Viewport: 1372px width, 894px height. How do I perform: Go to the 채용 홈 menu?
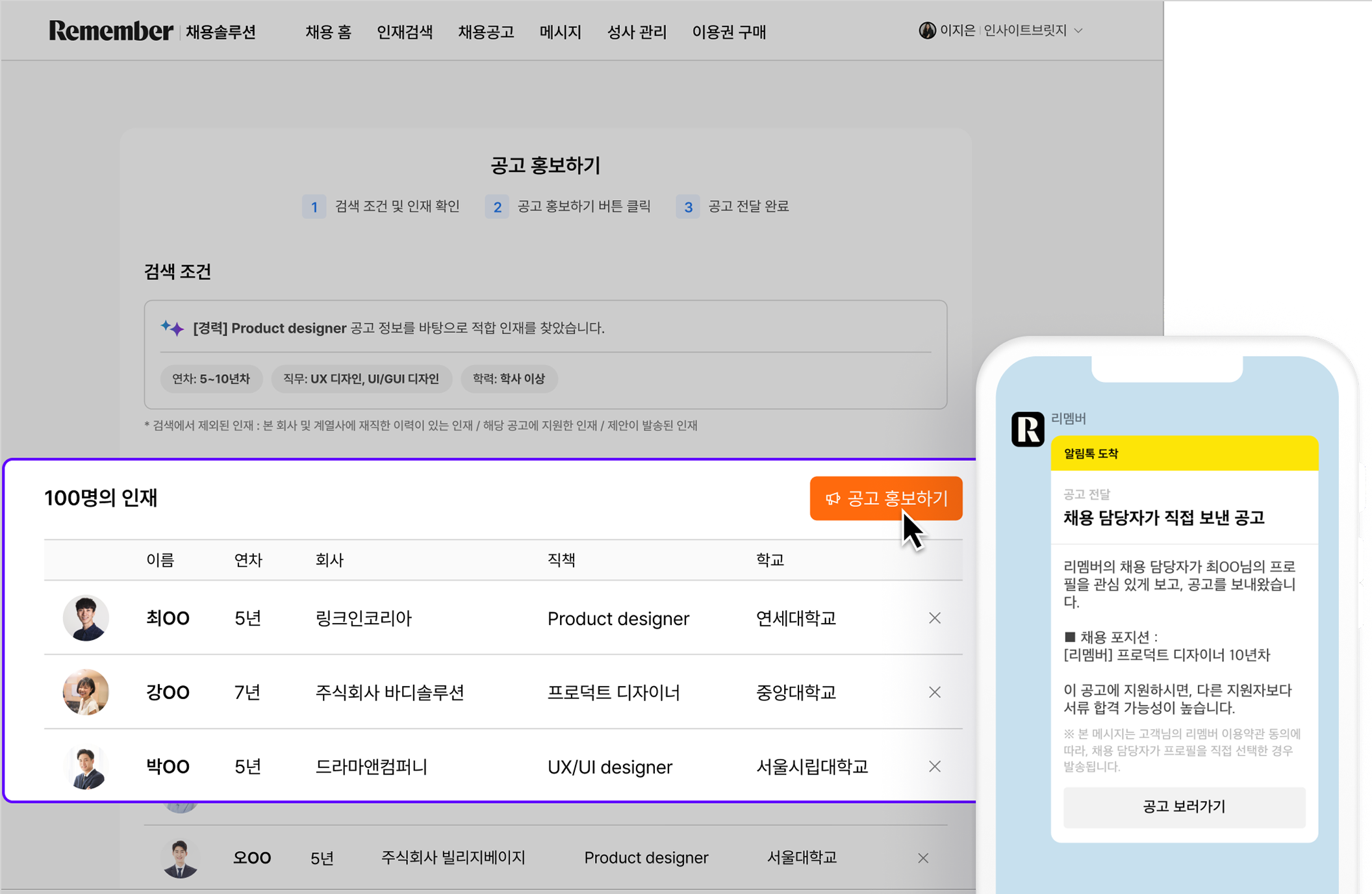coord(328,32)
